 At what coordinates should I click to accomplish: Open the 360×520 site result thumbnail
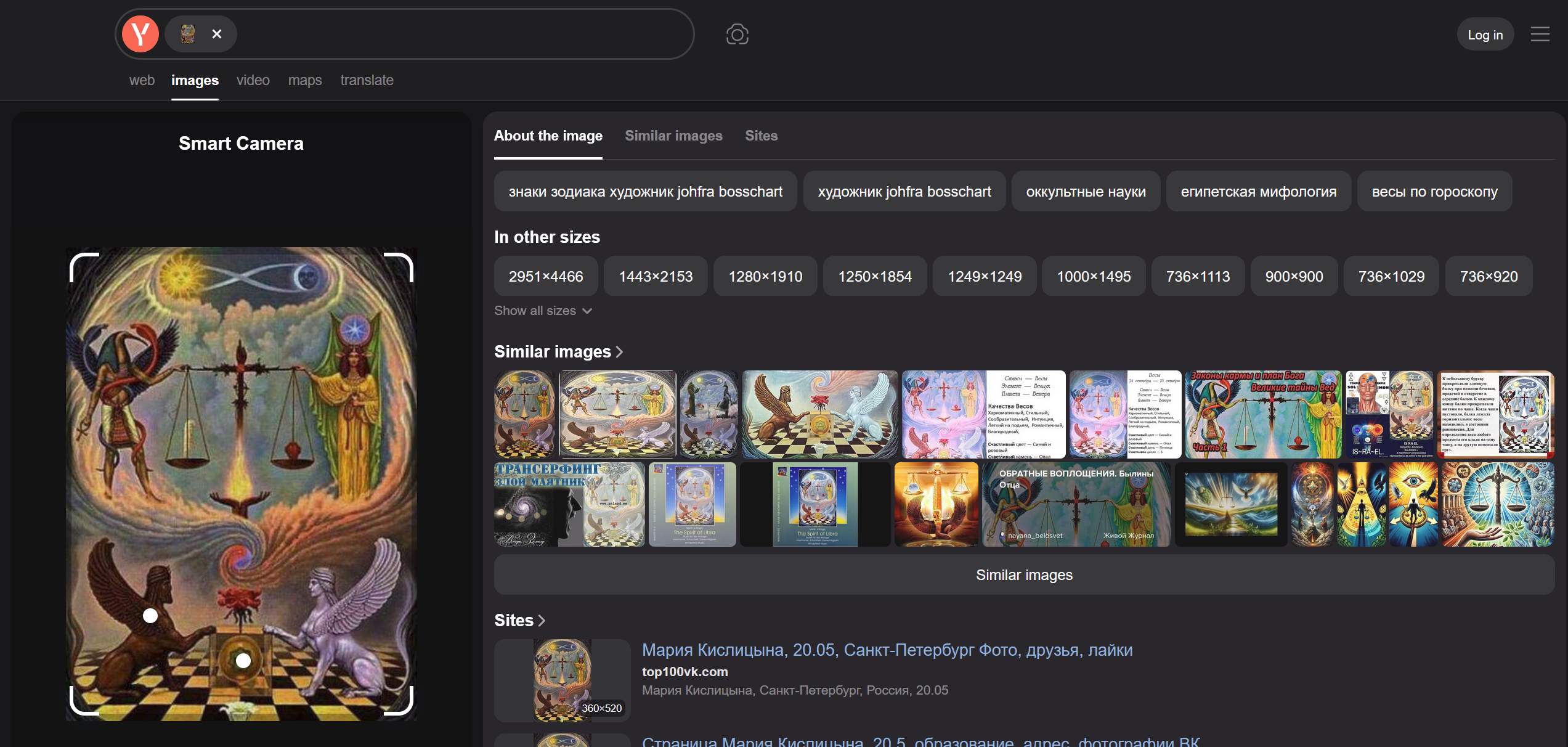tap(562, 680)
